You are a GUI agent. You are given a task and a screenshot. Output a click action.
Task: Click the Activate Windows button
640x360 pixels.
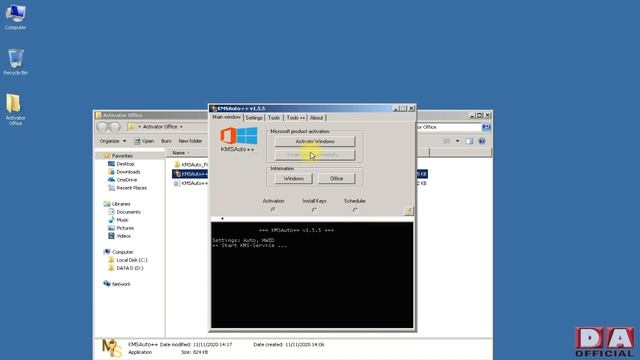coord(315,141)
